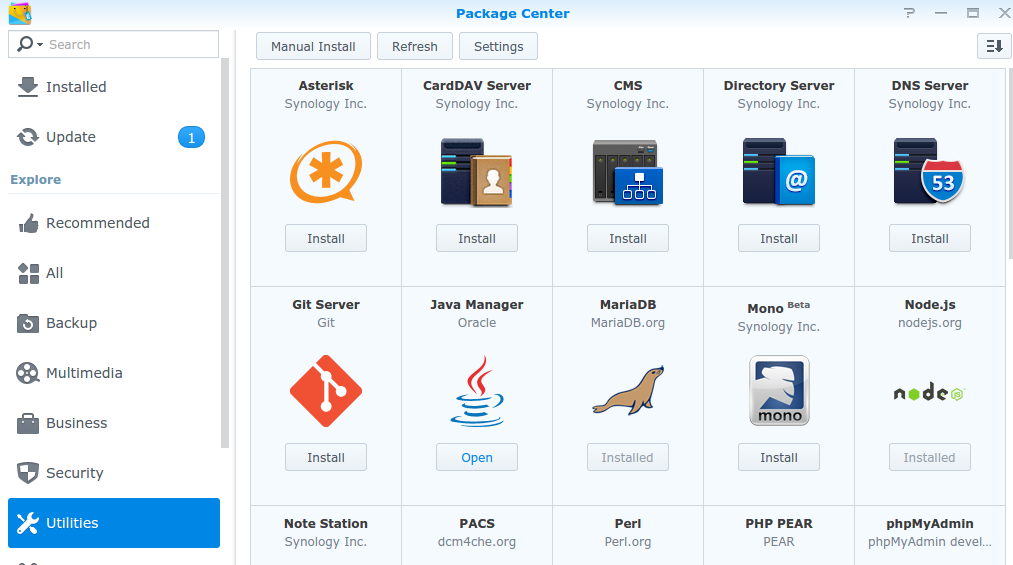The image size is (1013, 565).
Task: Open the help question mark icon
Action: 910,13
